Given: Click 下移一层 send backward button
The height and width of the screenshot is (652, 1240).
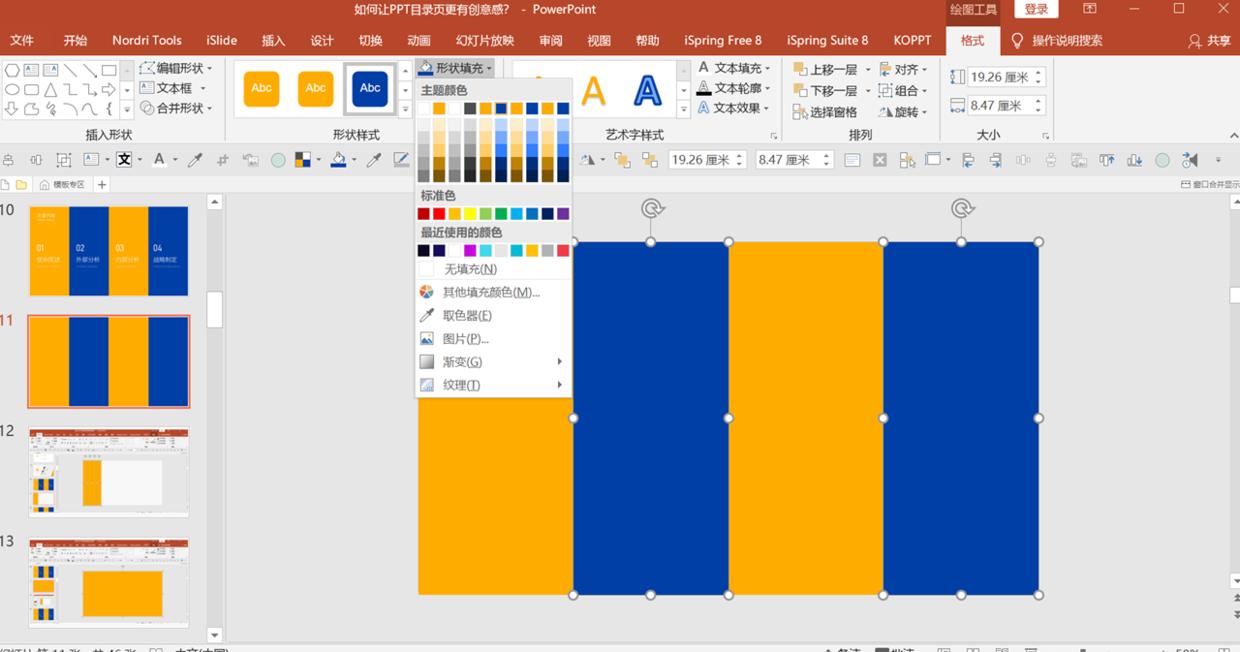Looking at the screenshot, I should [x=826, y=91].
